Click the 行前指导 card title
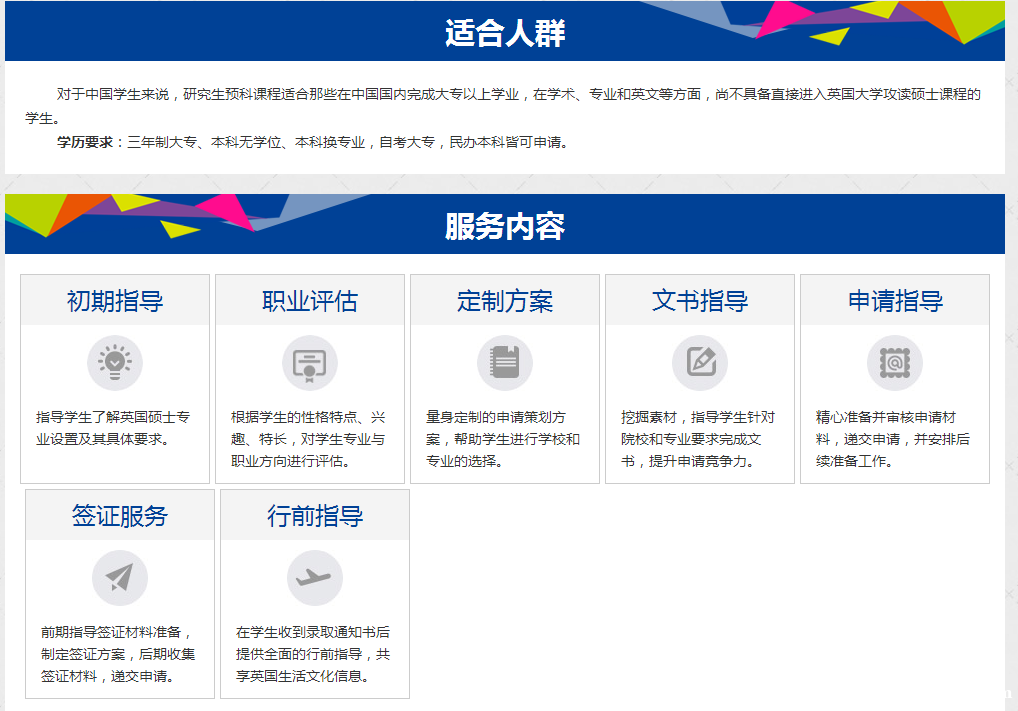Screen dimensions: 1018x711 pos(315,516)
